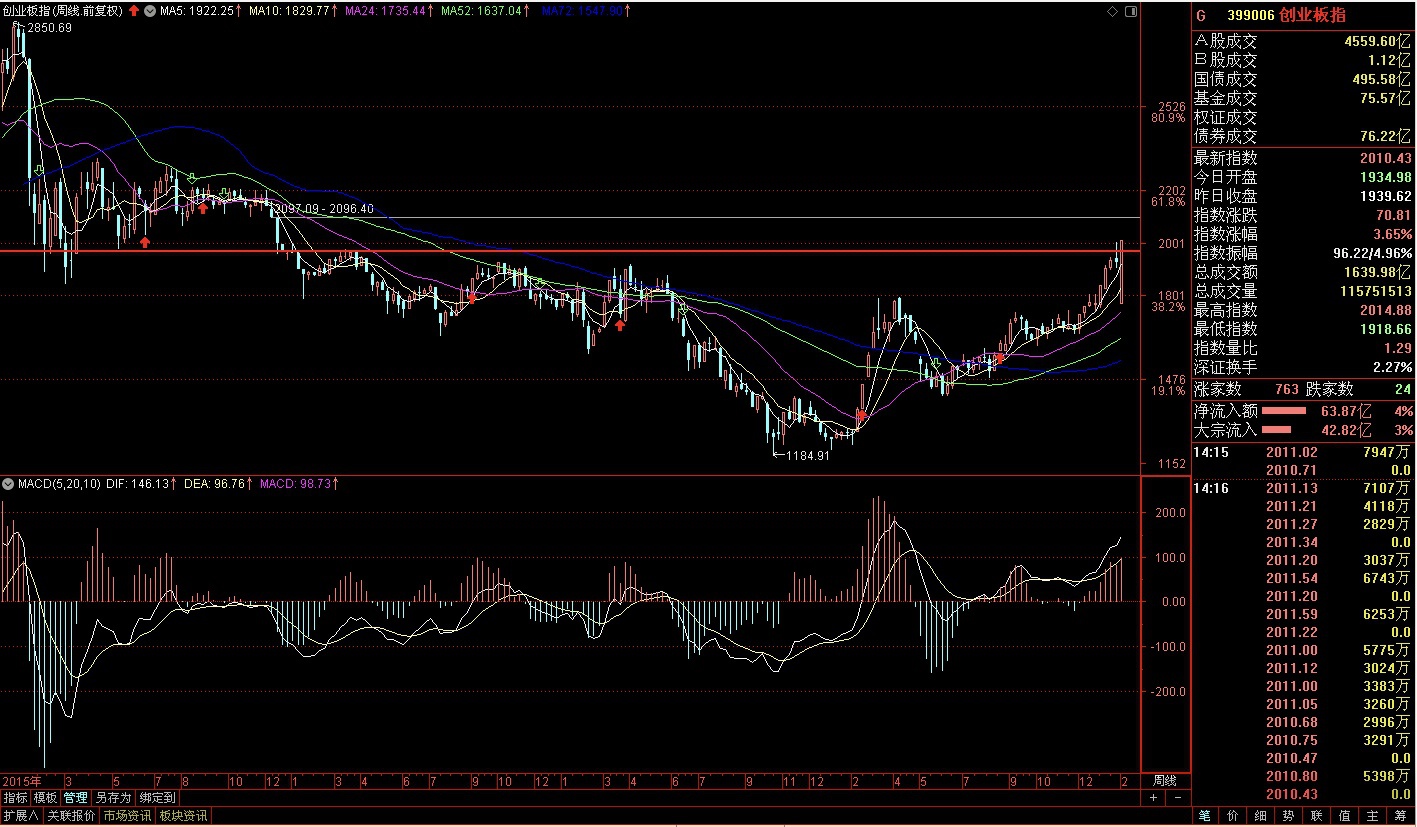Click the plus zoom-in button
The width and height of the screenshot is (1417, 827).
tap(1153, 798)
